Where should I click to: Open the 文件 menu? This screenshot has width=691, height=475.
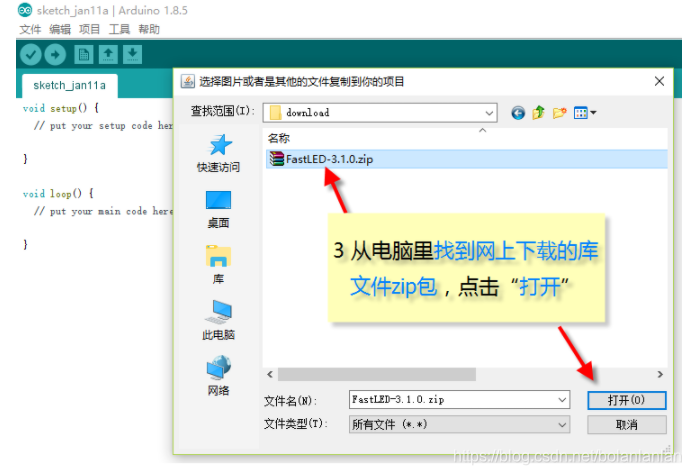pos(30,30)
